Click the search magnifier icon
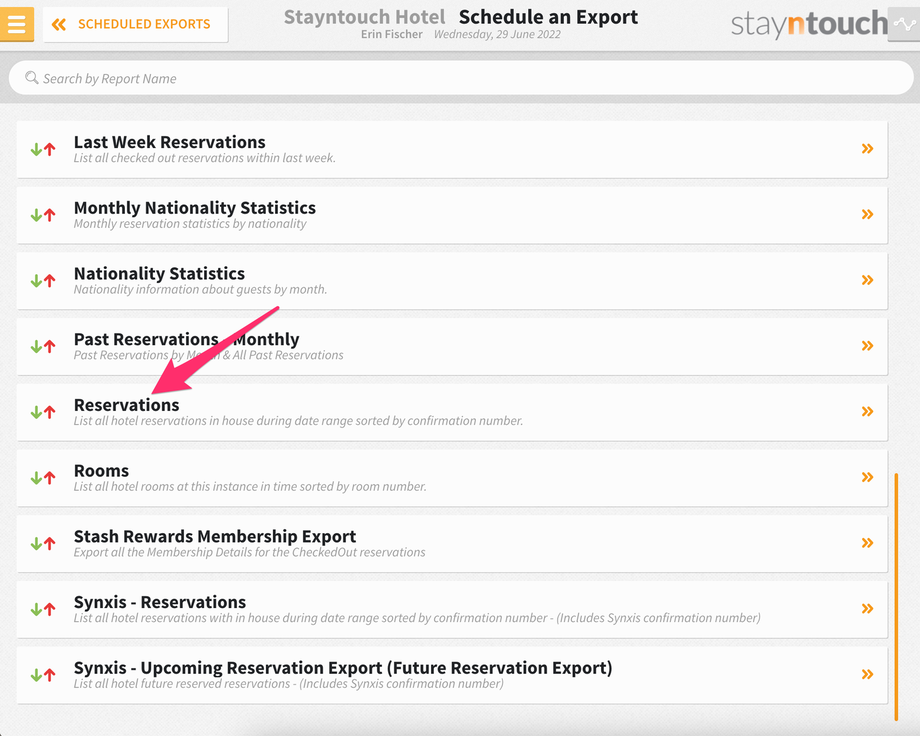 (31, 77)
